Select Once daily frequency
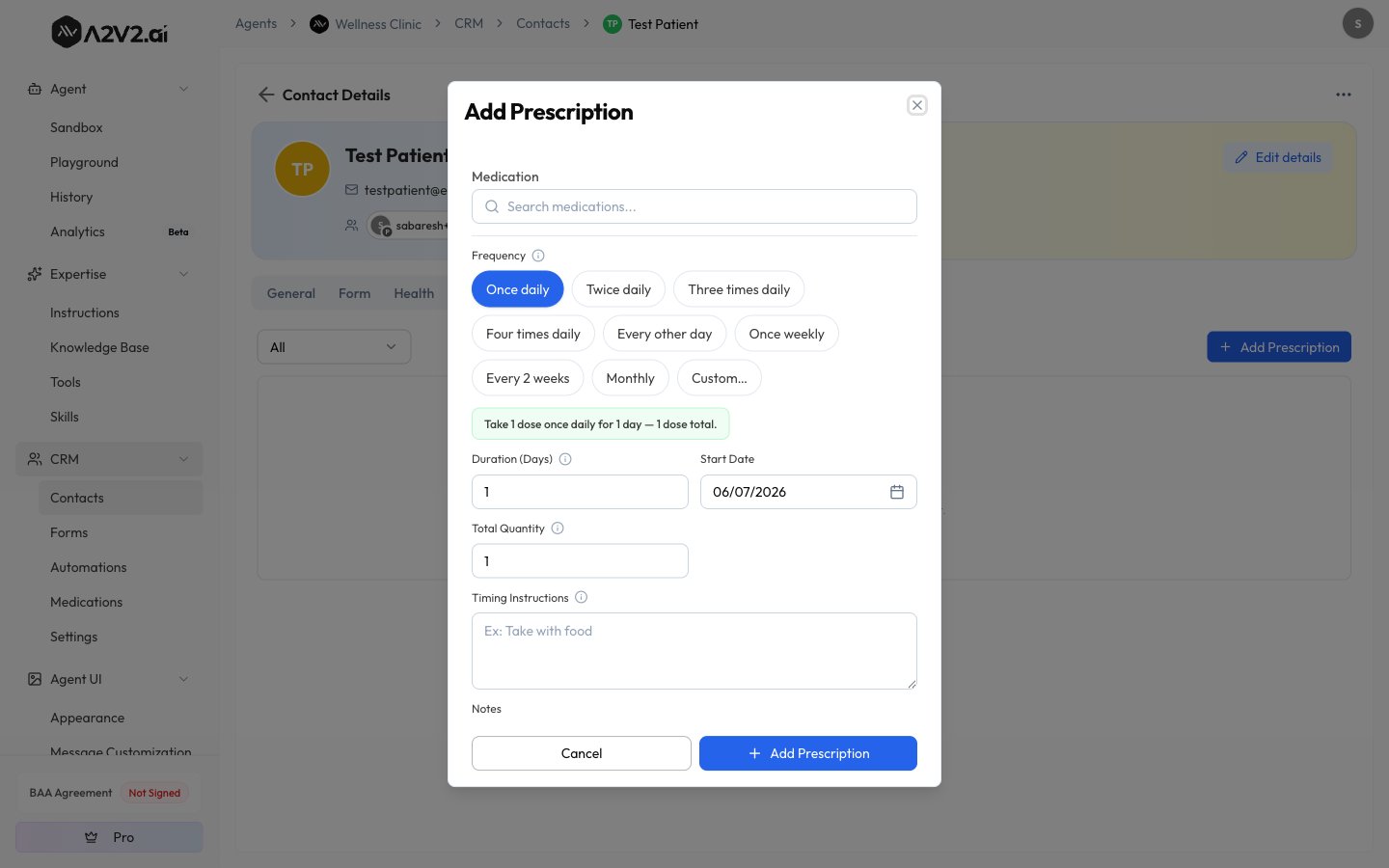The image size is (1389, 868). coord(518,289)
